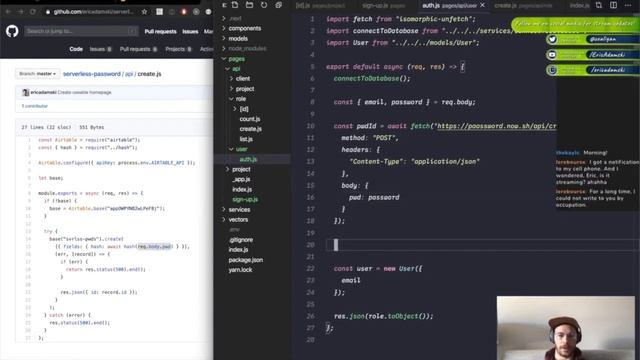Open the repository Code tab on GitHub
The height and width of the screenshot is (360, 640).
(x=76, y=49)
